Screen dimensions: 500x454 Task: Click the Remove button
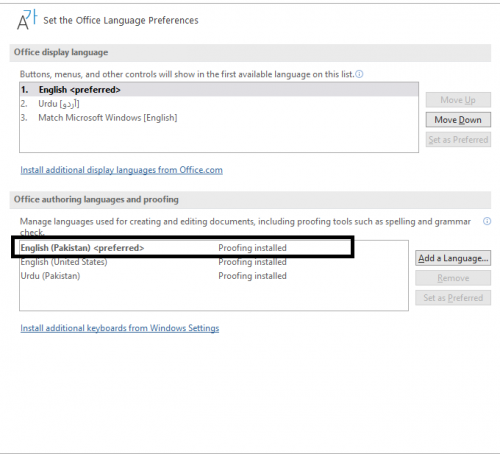(x=453, y=278)
